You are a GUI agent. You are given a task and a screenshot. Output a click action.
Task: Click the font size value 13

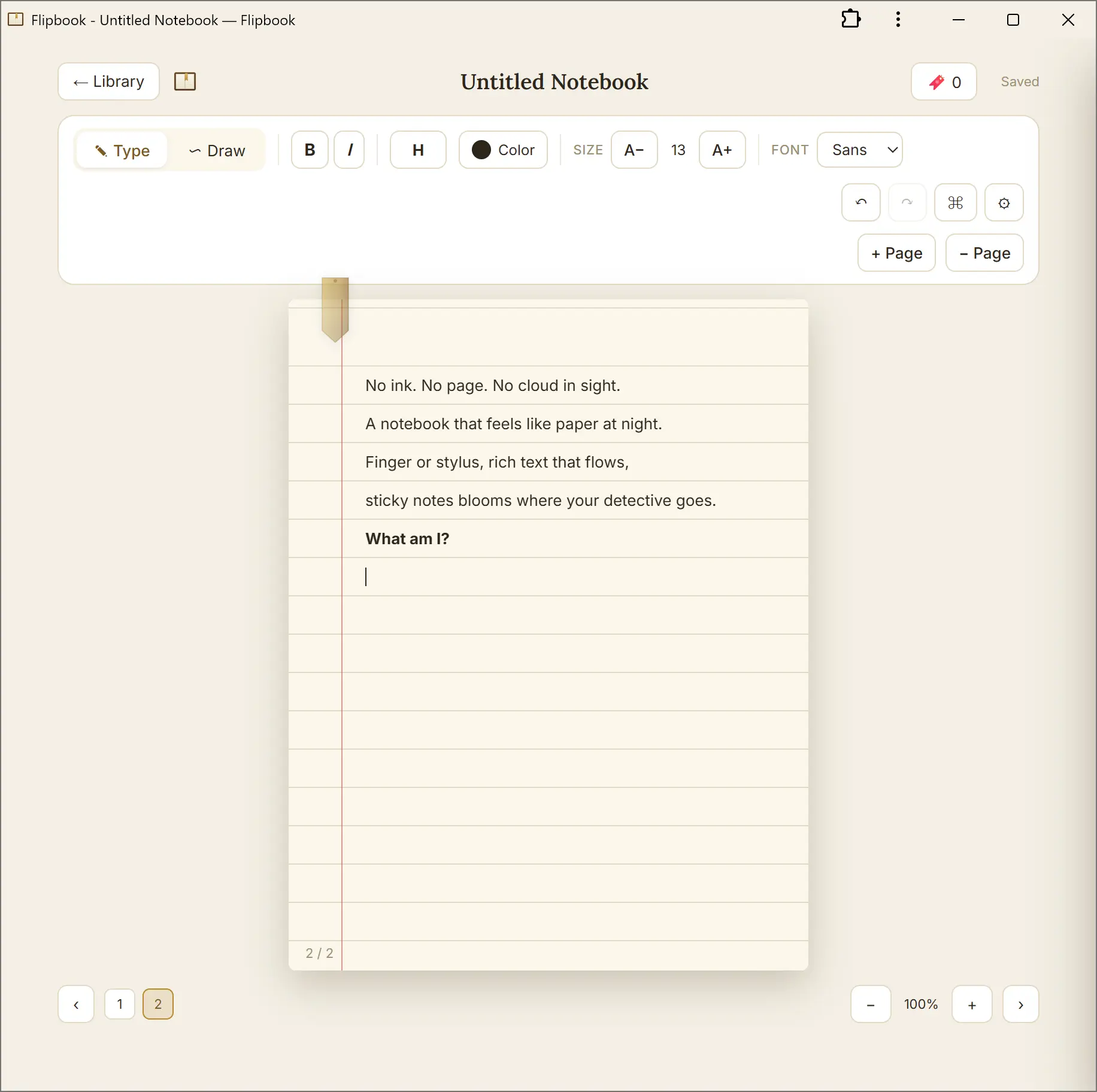(x=678, y=150)
